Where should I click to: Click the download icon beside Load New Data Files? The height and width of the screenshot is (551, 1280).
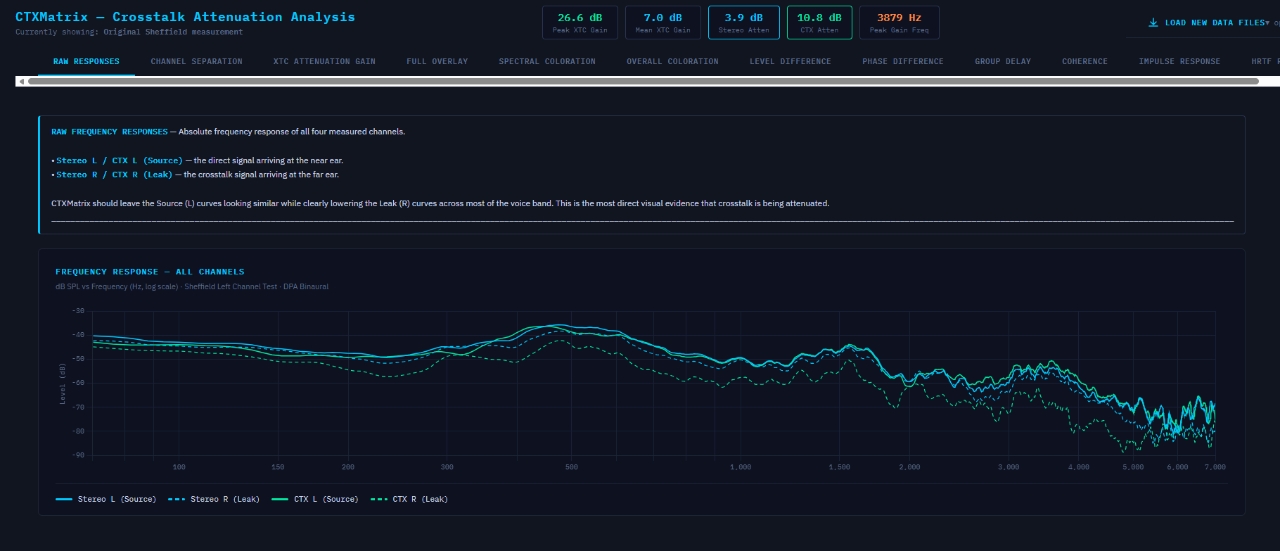[x=1153, y=22]
